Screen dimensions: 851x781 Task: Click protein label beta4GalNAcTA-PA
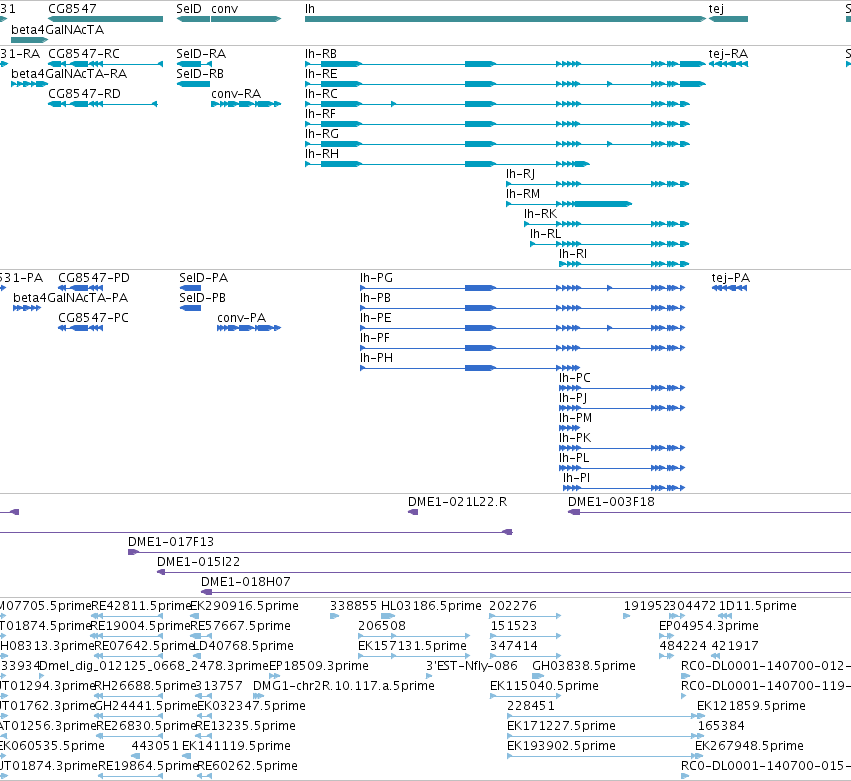(x=71, y=298)
